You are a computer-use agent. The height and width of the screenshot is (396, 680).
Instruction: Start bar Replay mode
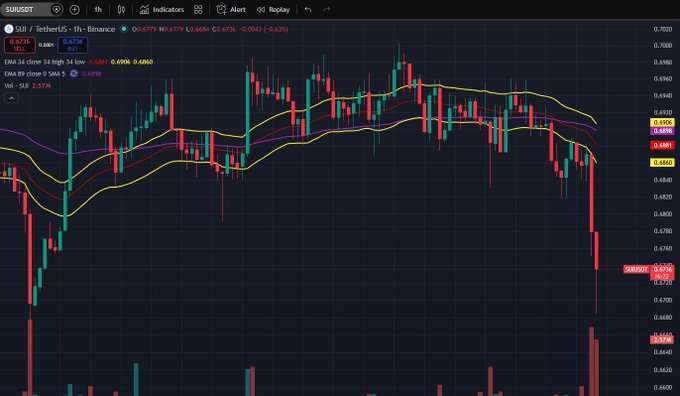click(x=273, y=9)
